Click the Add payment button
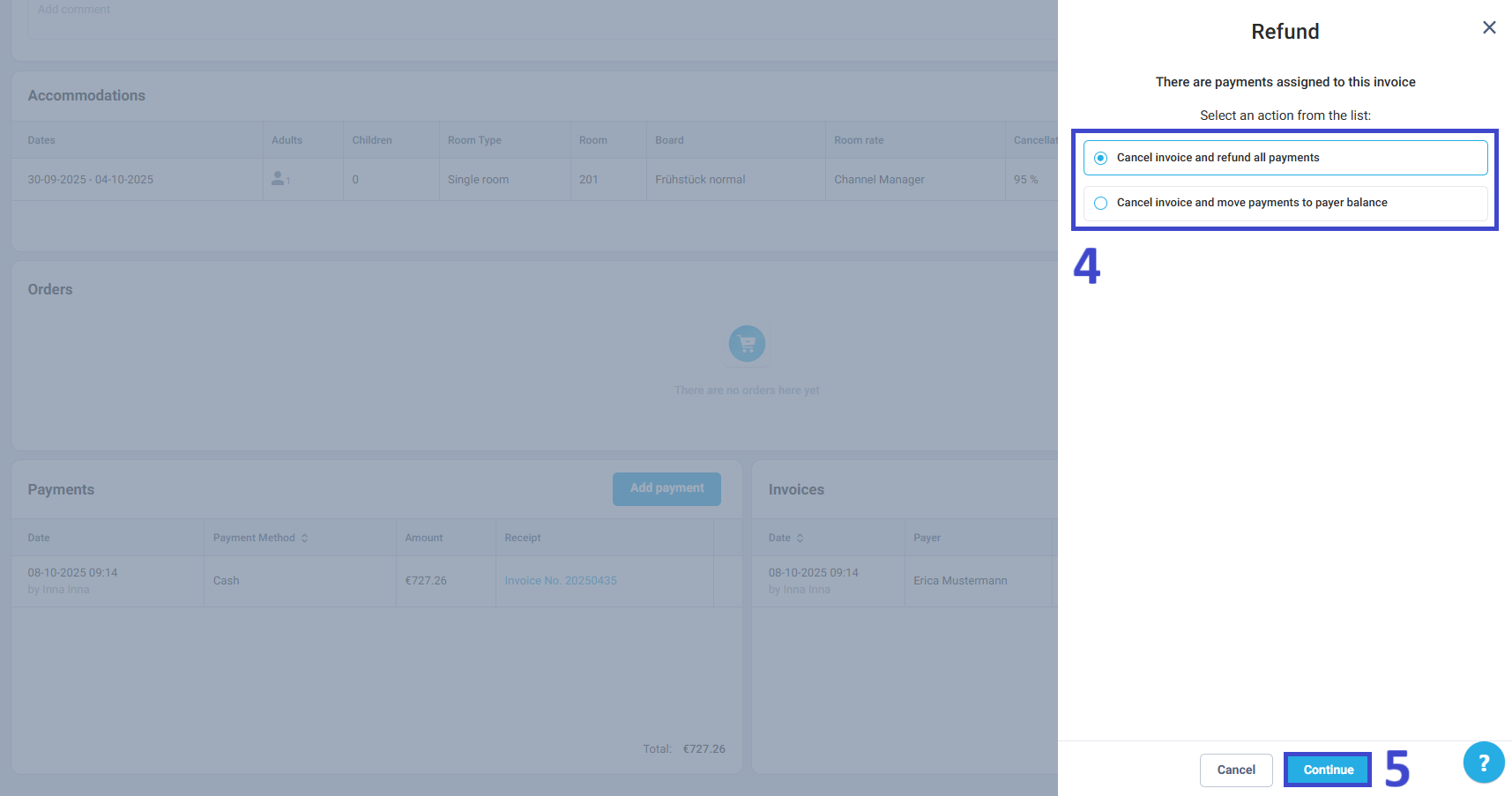 coord(667,488)
